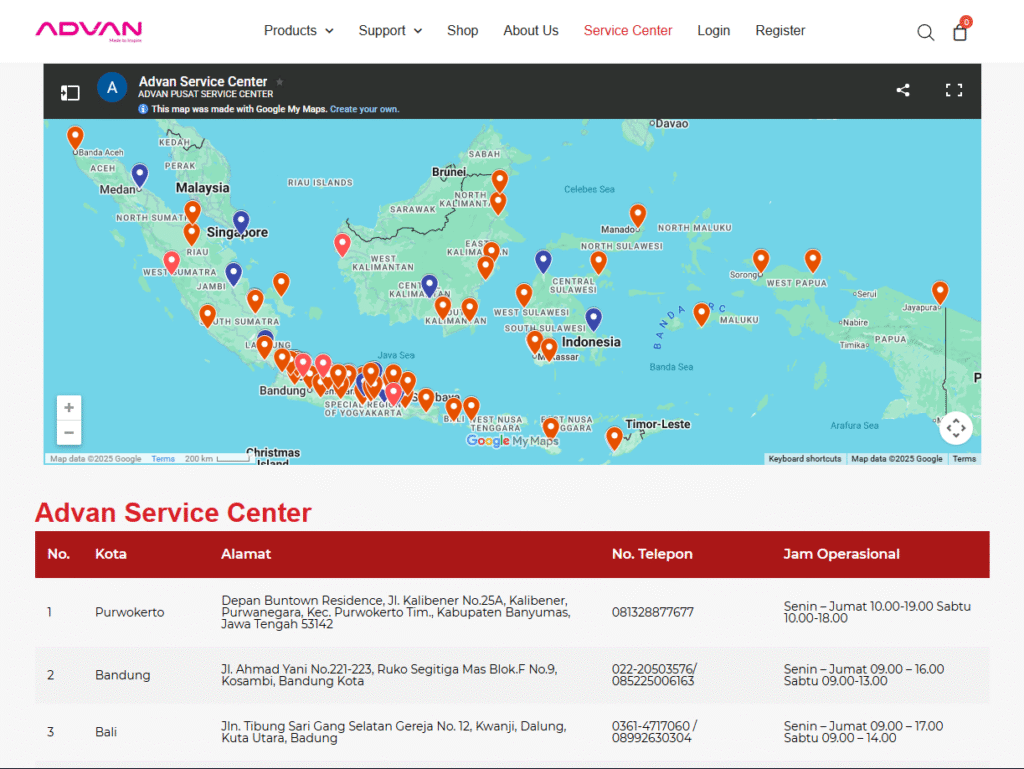
Task: Click the info icon beside 'This map was made'
Action: pos(143,109)
